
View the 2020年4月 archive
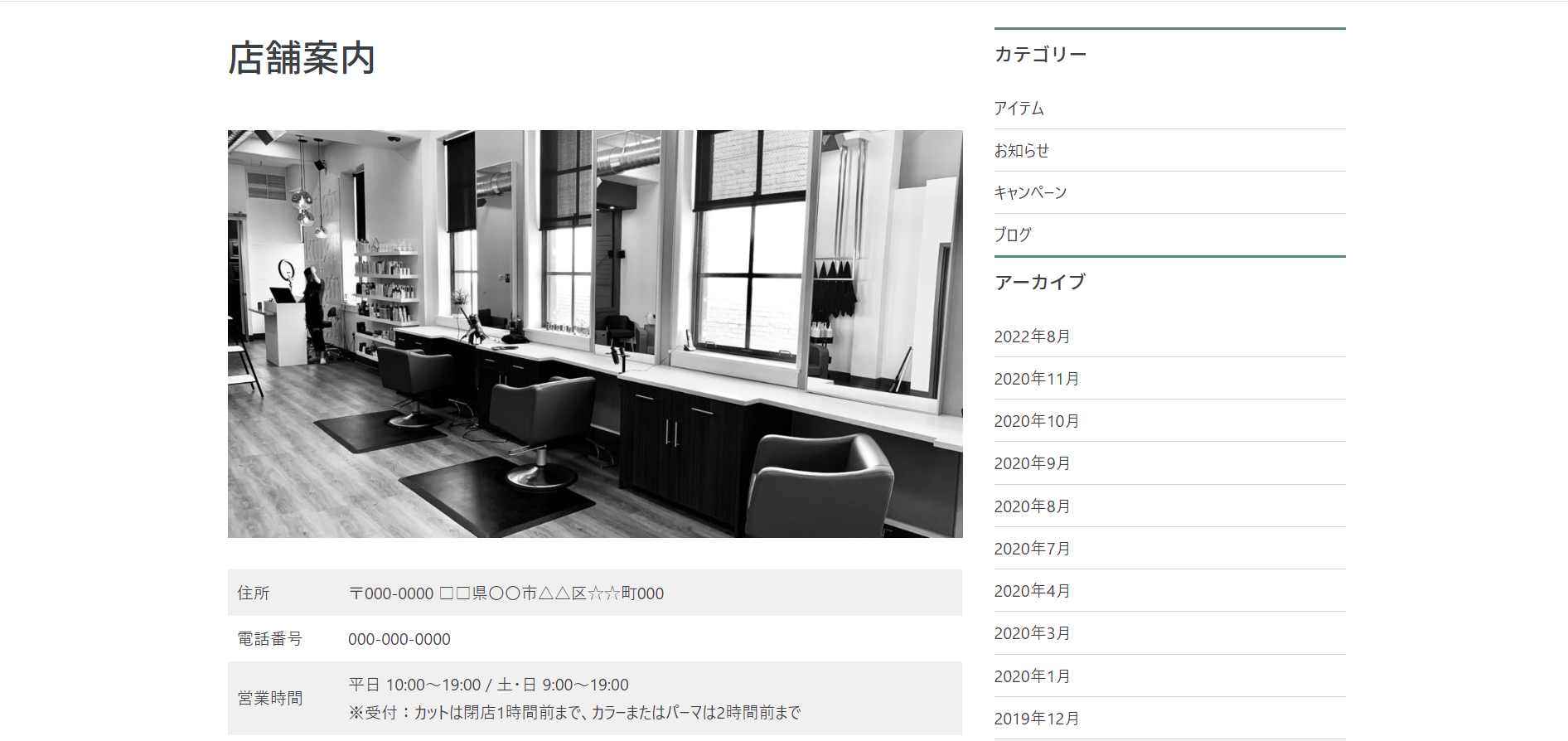pos(1032,591)
